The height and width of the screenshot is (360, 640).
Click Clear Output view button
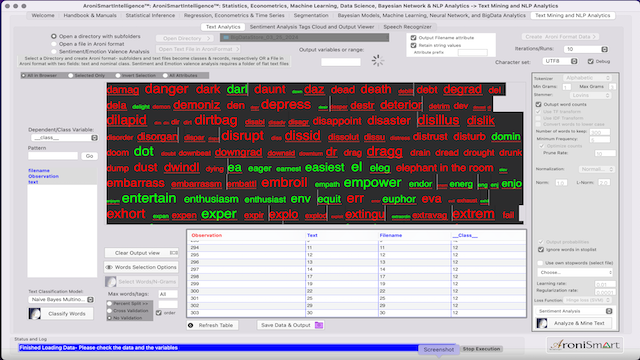[x=141, y=253]
